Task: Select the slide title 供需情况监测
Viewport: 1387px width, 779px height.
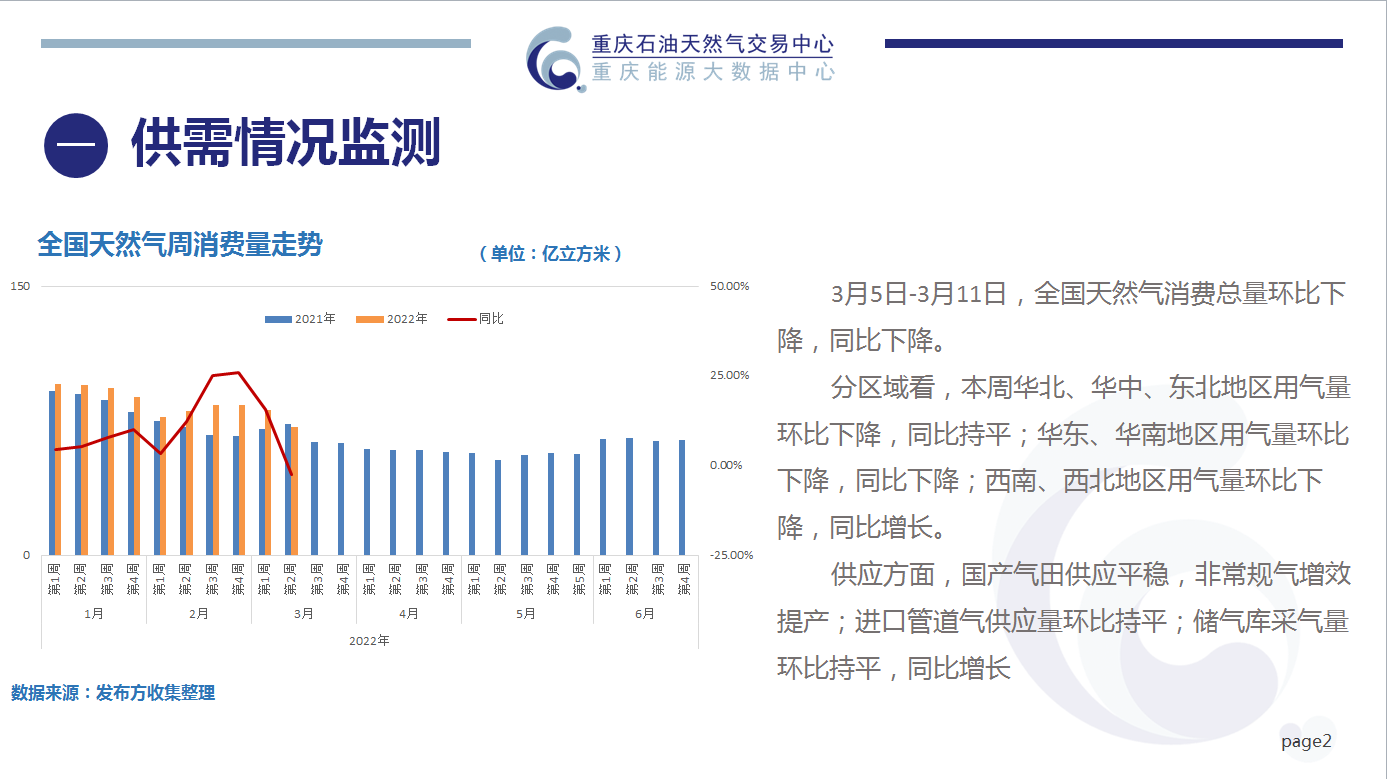Action: coord(285,145)
